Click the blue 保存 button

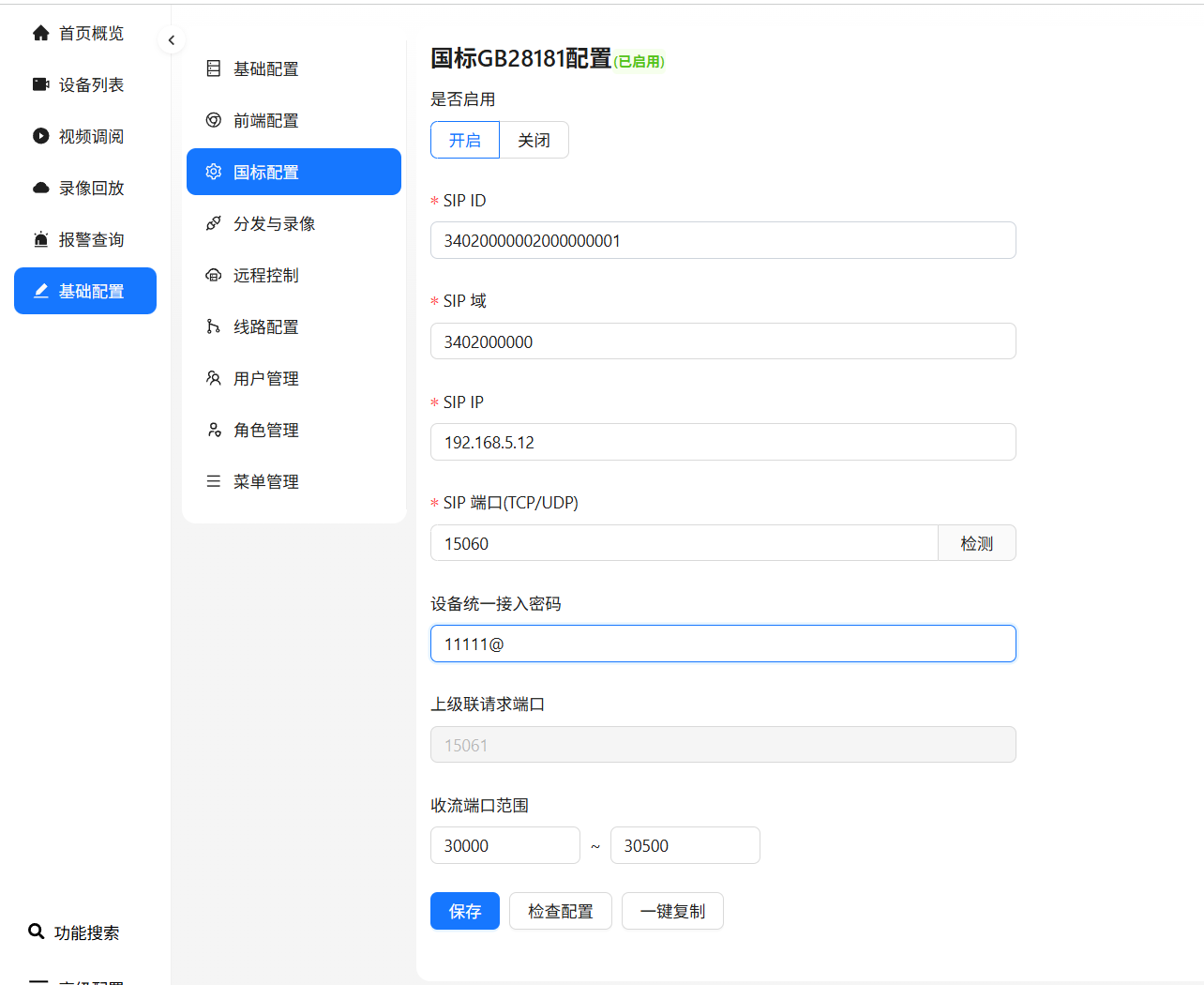tap(465, 911)
